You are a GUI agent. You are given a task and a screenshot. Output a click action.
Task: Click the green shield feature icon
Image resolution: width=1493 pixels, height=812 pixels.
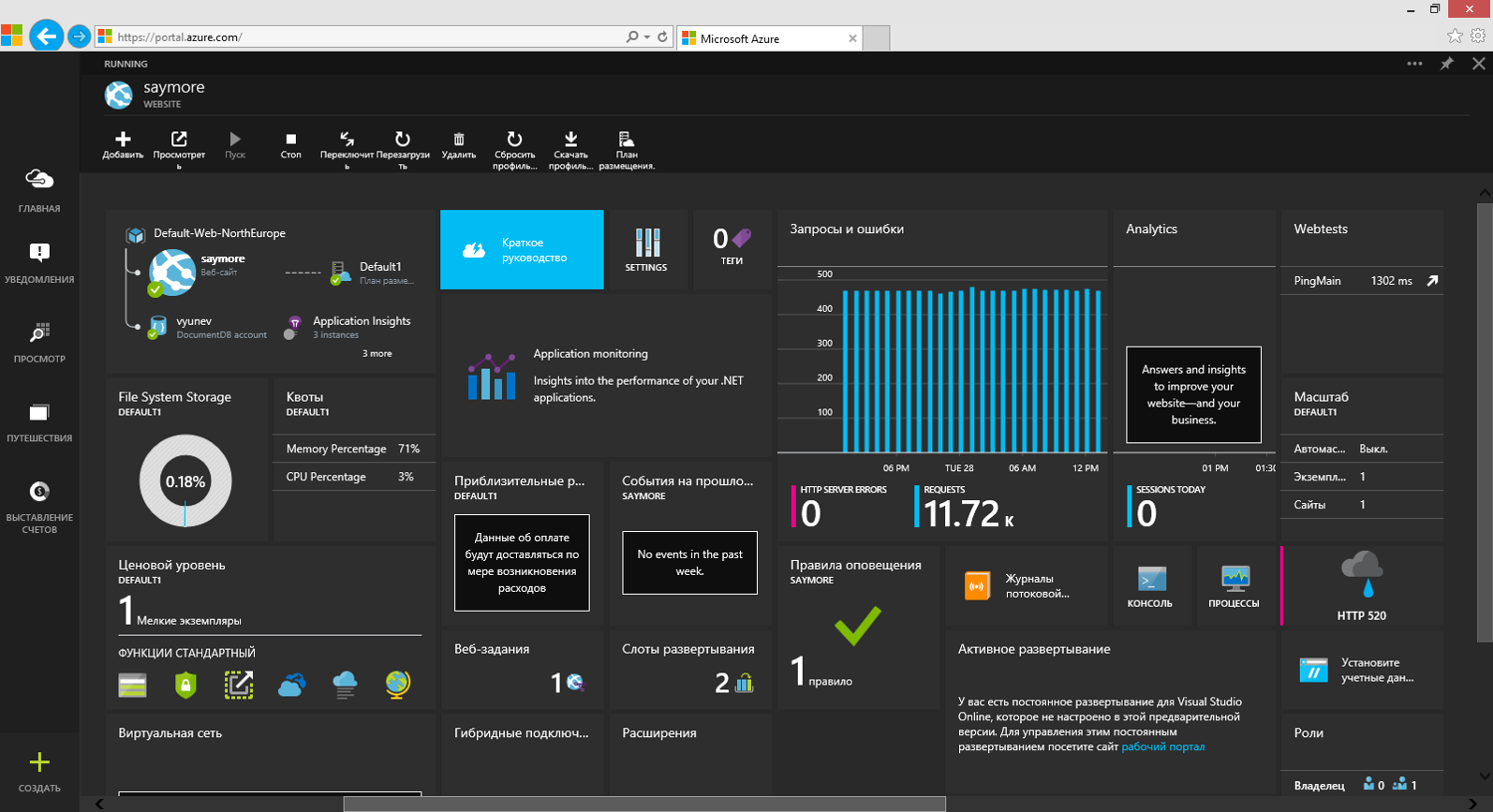click(x=185, y=685)
